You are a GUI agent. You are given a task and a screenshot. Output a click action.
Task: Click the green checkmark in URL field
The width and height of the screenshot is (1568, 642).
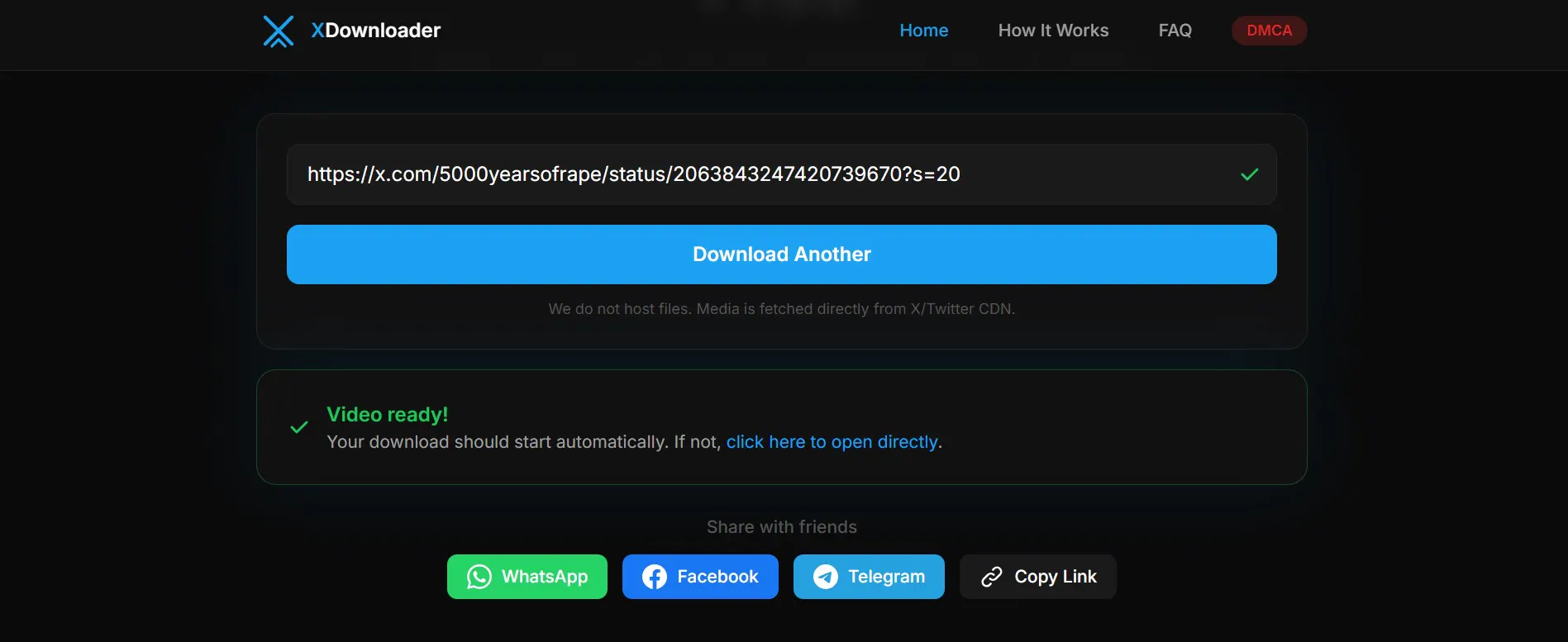1249,174
